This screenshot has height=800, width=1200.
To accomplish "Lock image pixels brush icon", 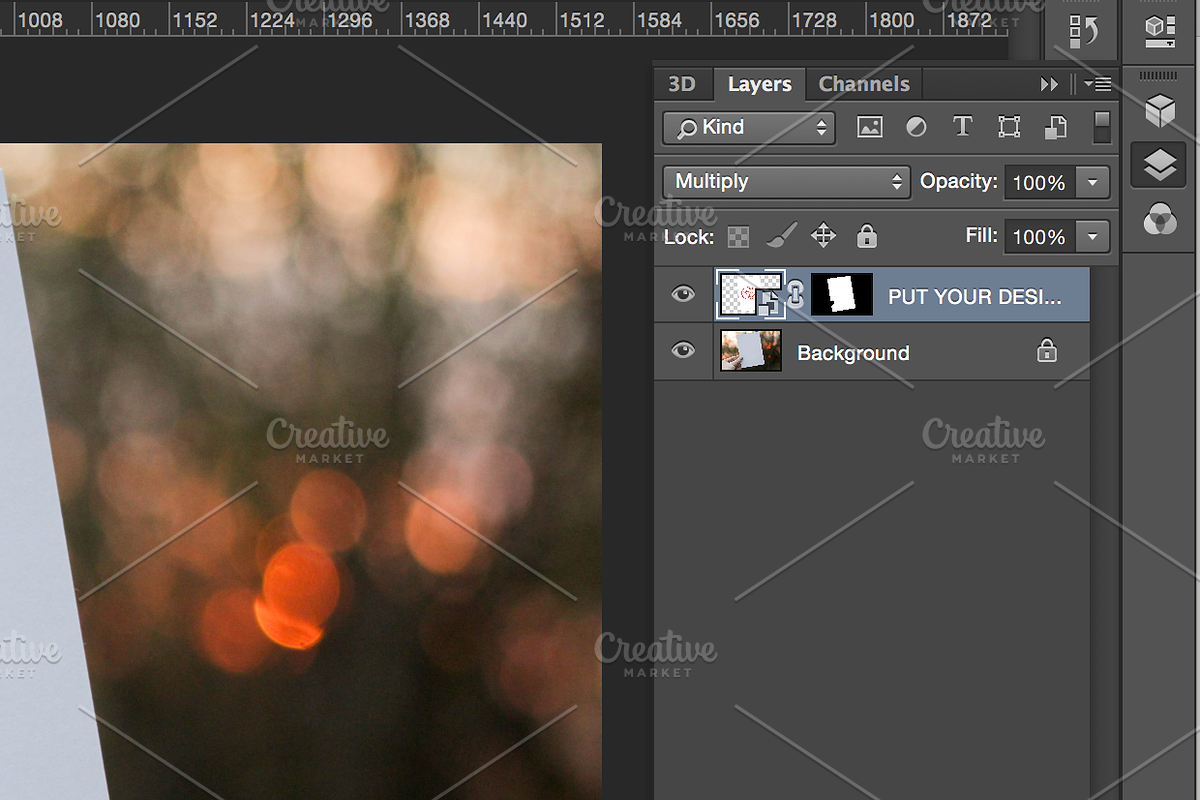I will click(781, 236).
